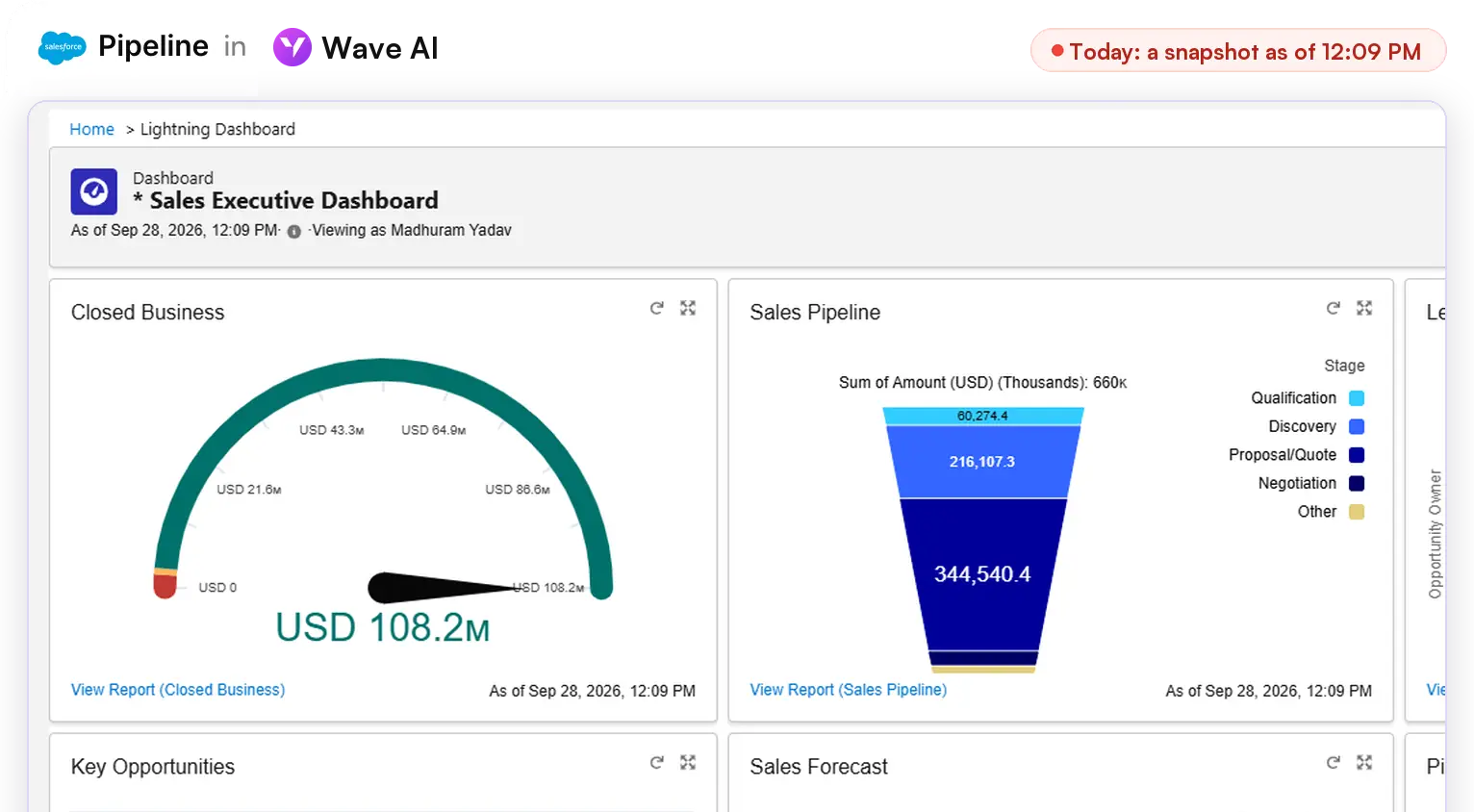Click the 60,274.4 funnel segment

click(983, 416)
